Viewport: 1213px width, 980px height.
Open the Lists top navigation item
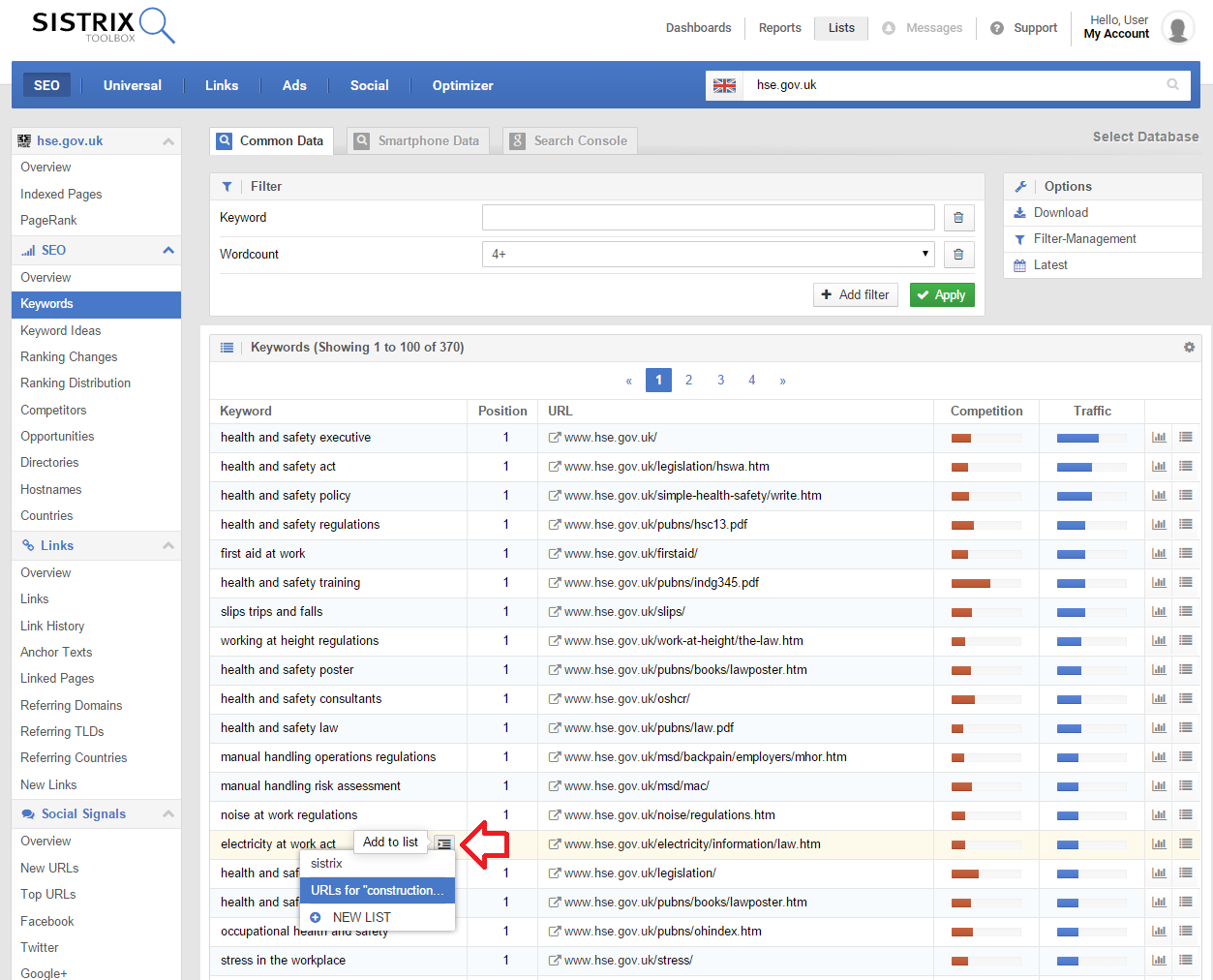coord(841,28)
